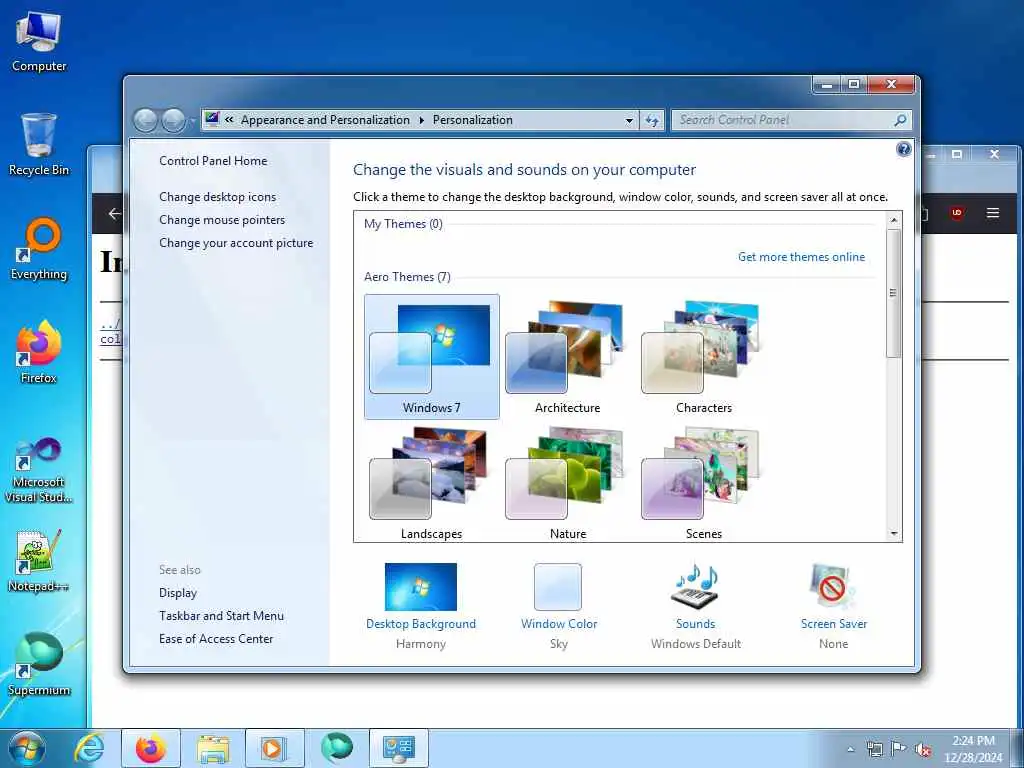The height and width of the screenshot is (768, 1024).
Task: Open Change mouse pointers
Action: tap(222, 219)
